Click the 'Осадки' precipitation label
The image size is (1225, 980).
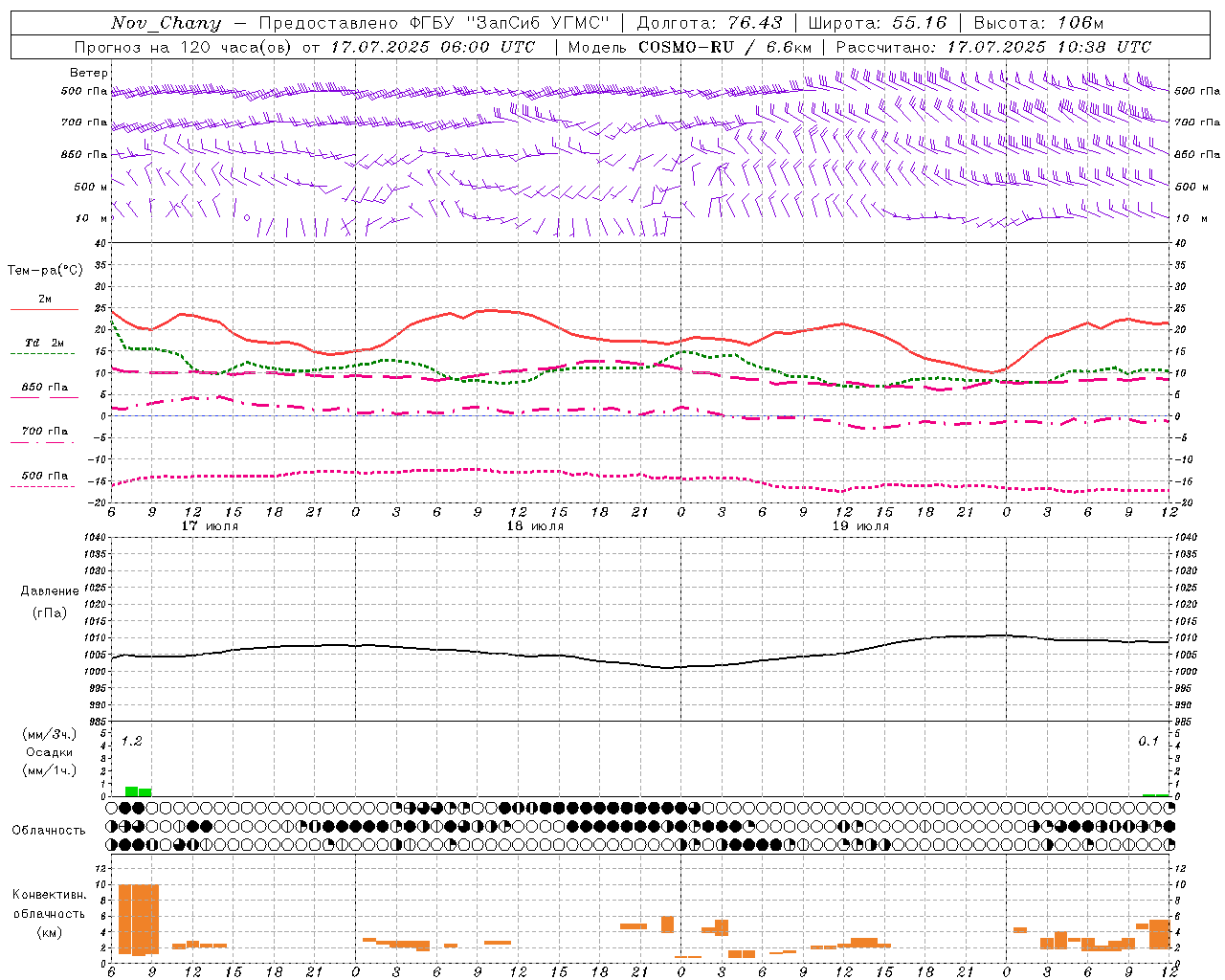49,752
